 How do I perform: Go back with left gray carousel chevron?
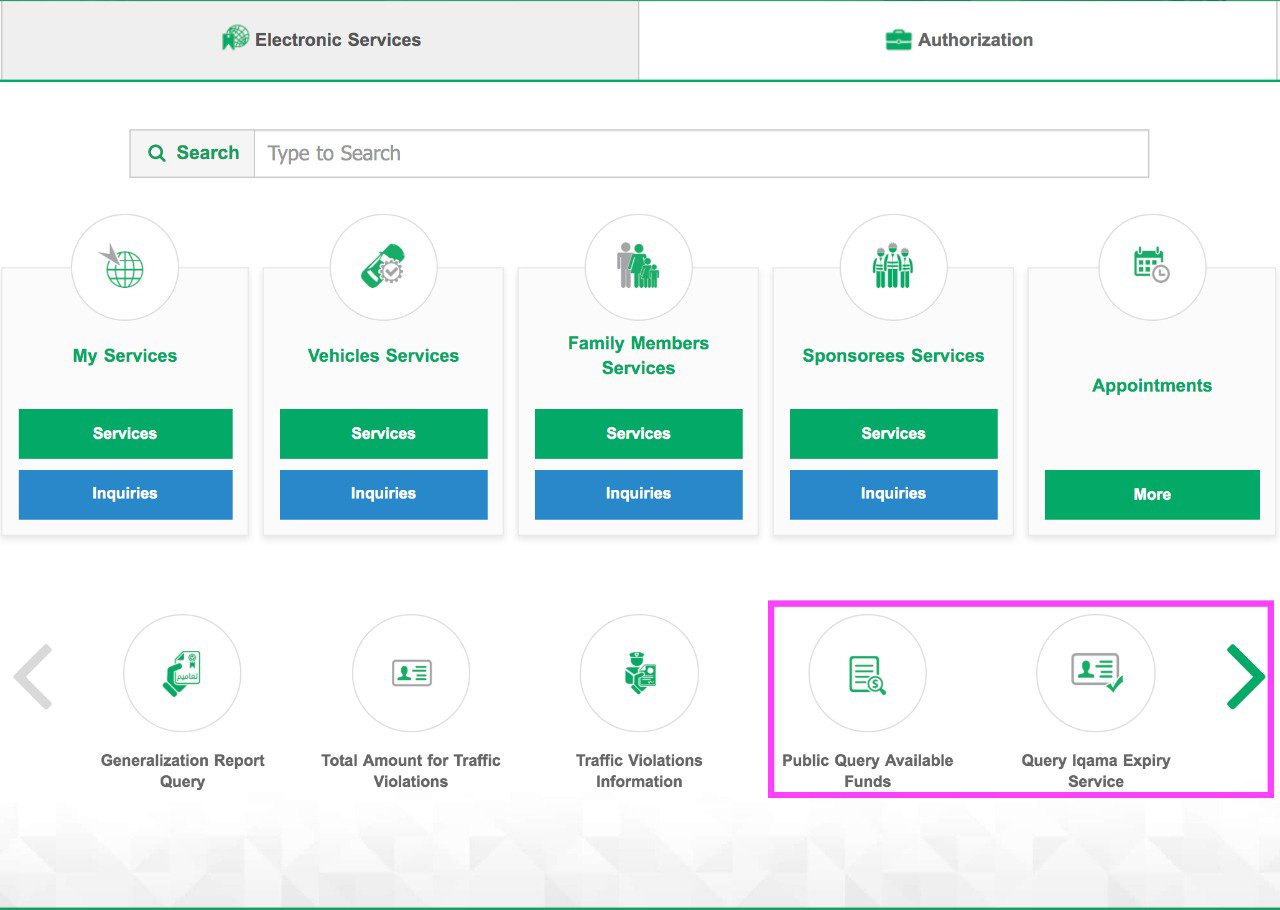tap(33, 677)
